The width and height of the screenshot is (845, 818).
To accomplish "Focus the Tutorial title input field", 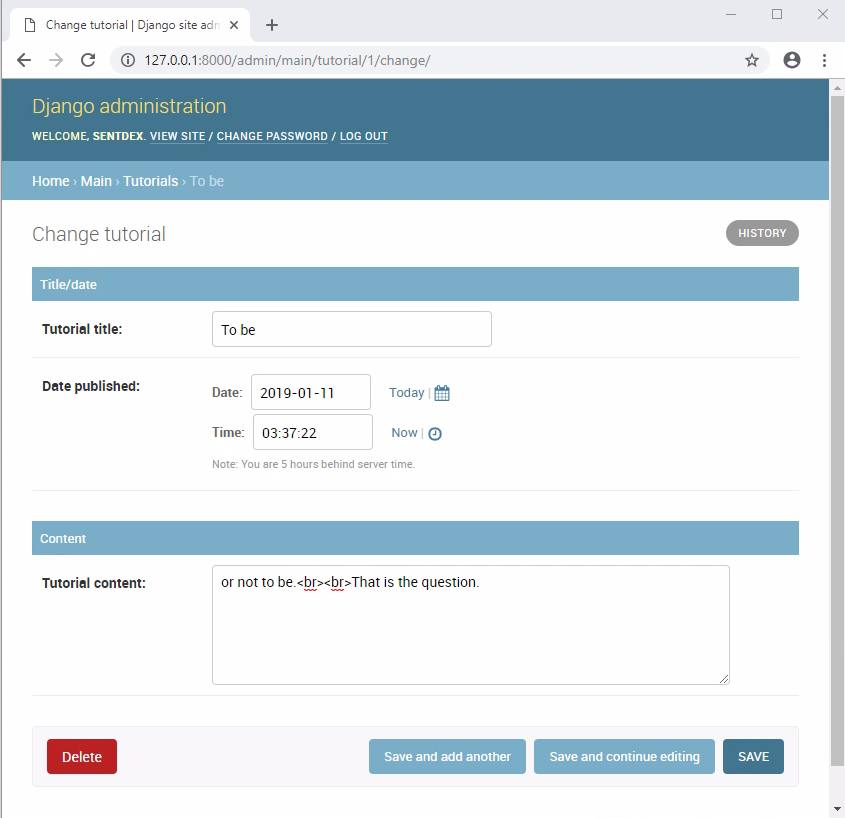I will coord(351,329).
